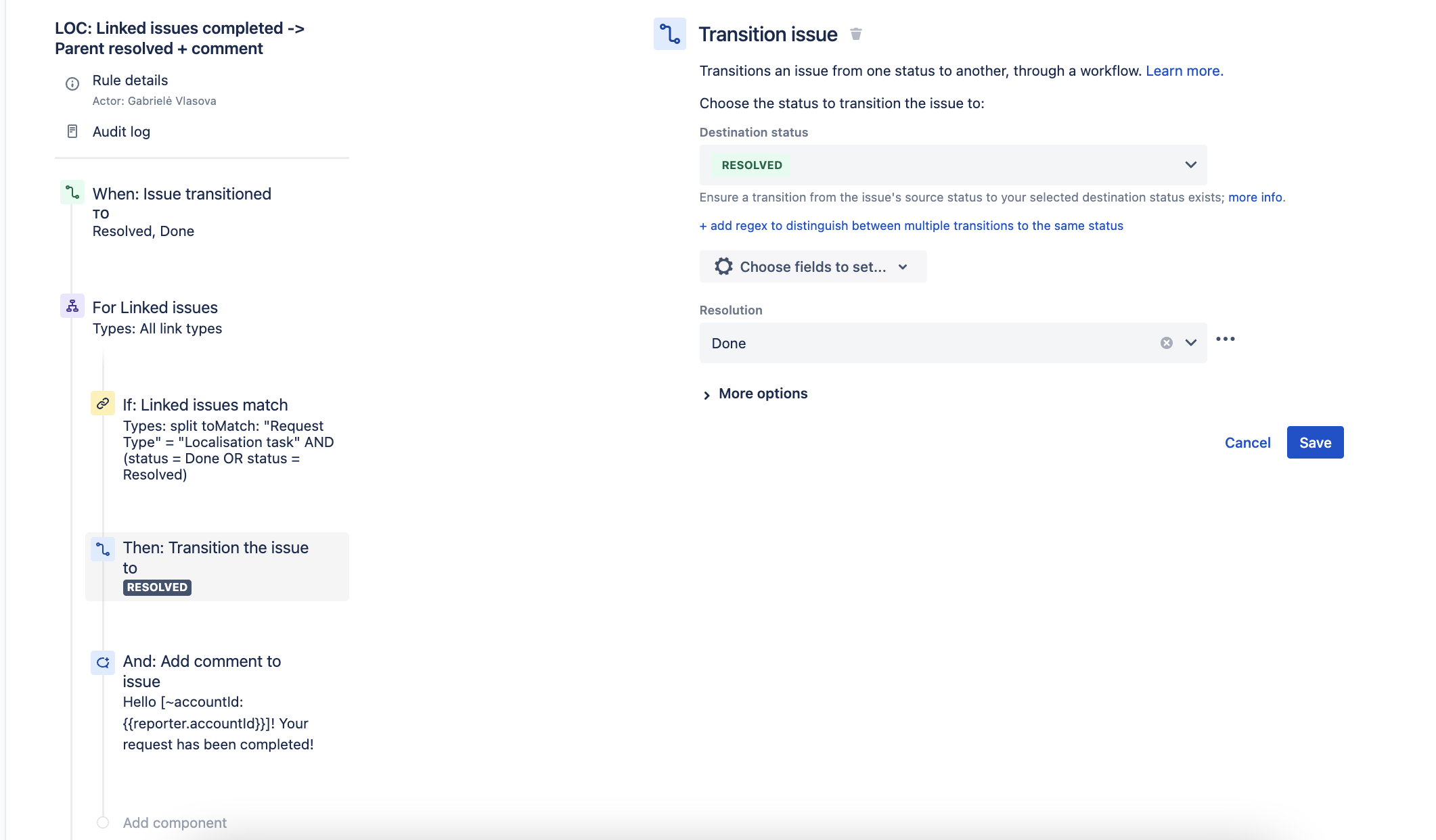Click the Transition issue header icon
The image size is (1436, 840).
(x=669, y=34)
